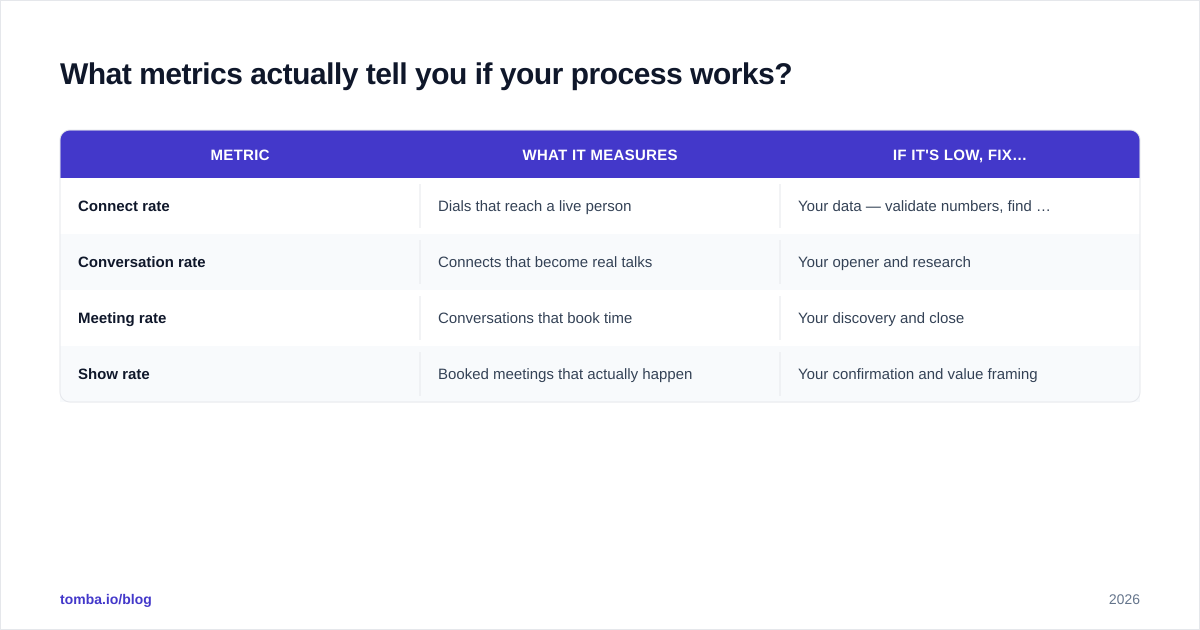1200x630 pixels.
Task: Select the 'Connect rate' cell
Action: pyautogui.click(x=240, y=206)
